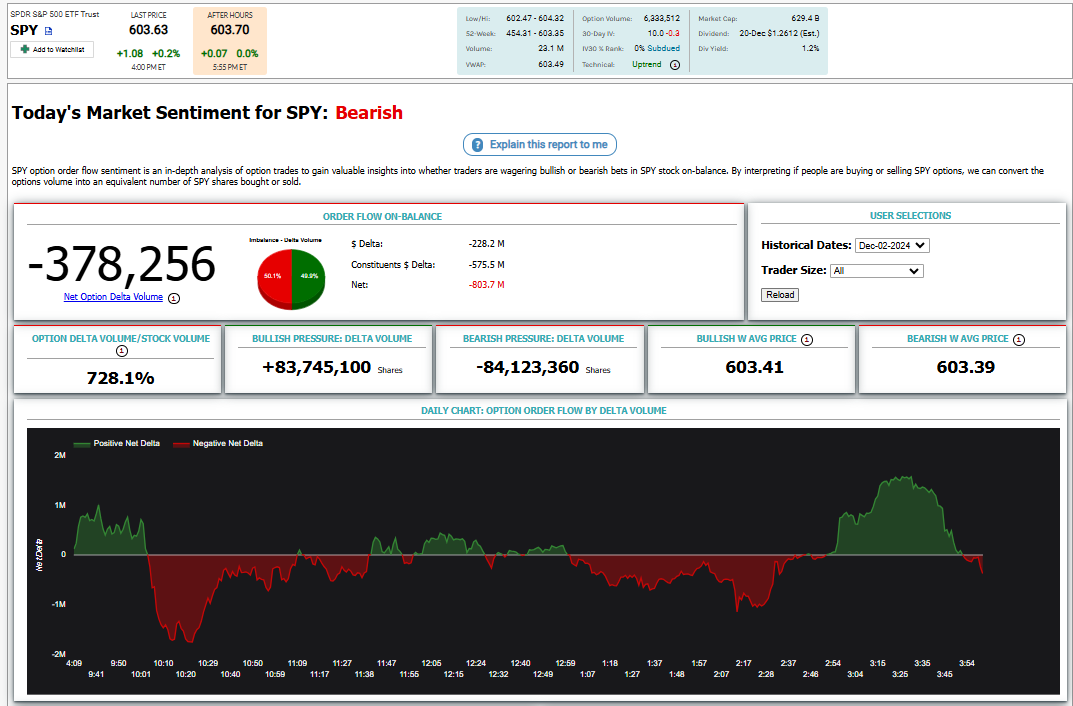Click the User Selections heading
Screen dimensions: 1073x706
click(910, 215)
